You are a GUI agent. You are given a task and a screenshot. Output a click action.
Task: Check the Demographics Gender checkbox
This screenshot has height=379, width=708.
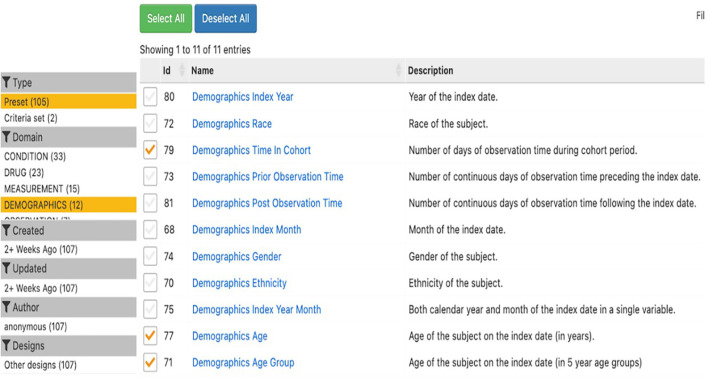[x=150, y=256]
